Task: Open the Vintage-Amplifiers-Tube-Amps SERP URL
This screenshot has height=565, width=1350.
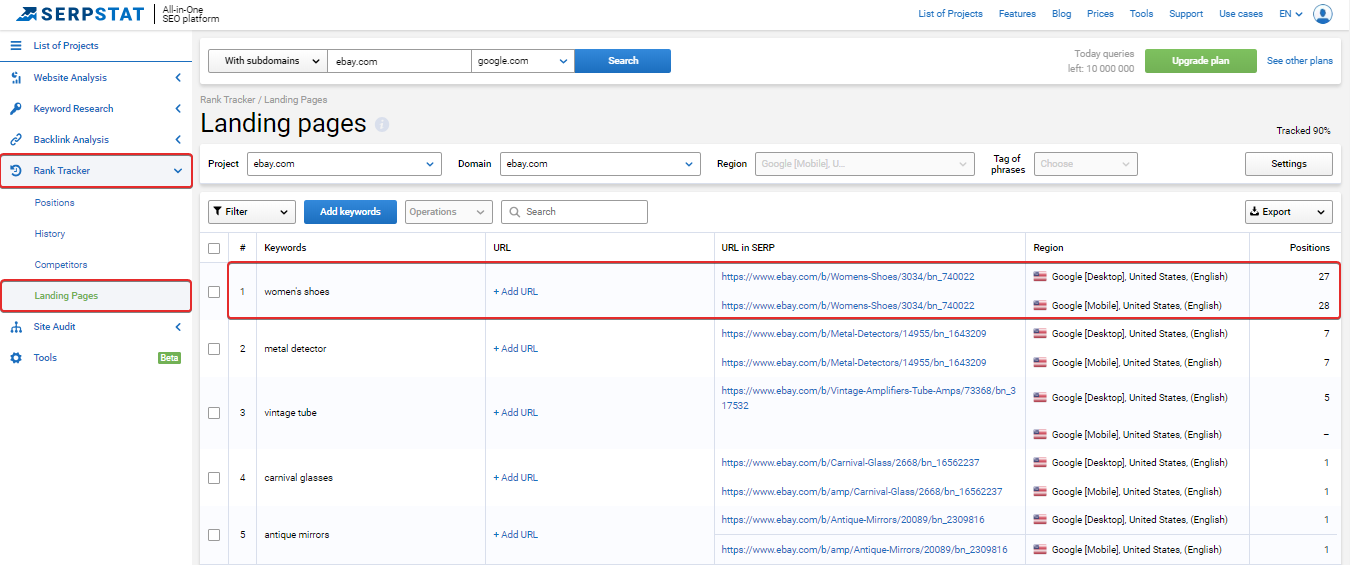Action: 868,398
